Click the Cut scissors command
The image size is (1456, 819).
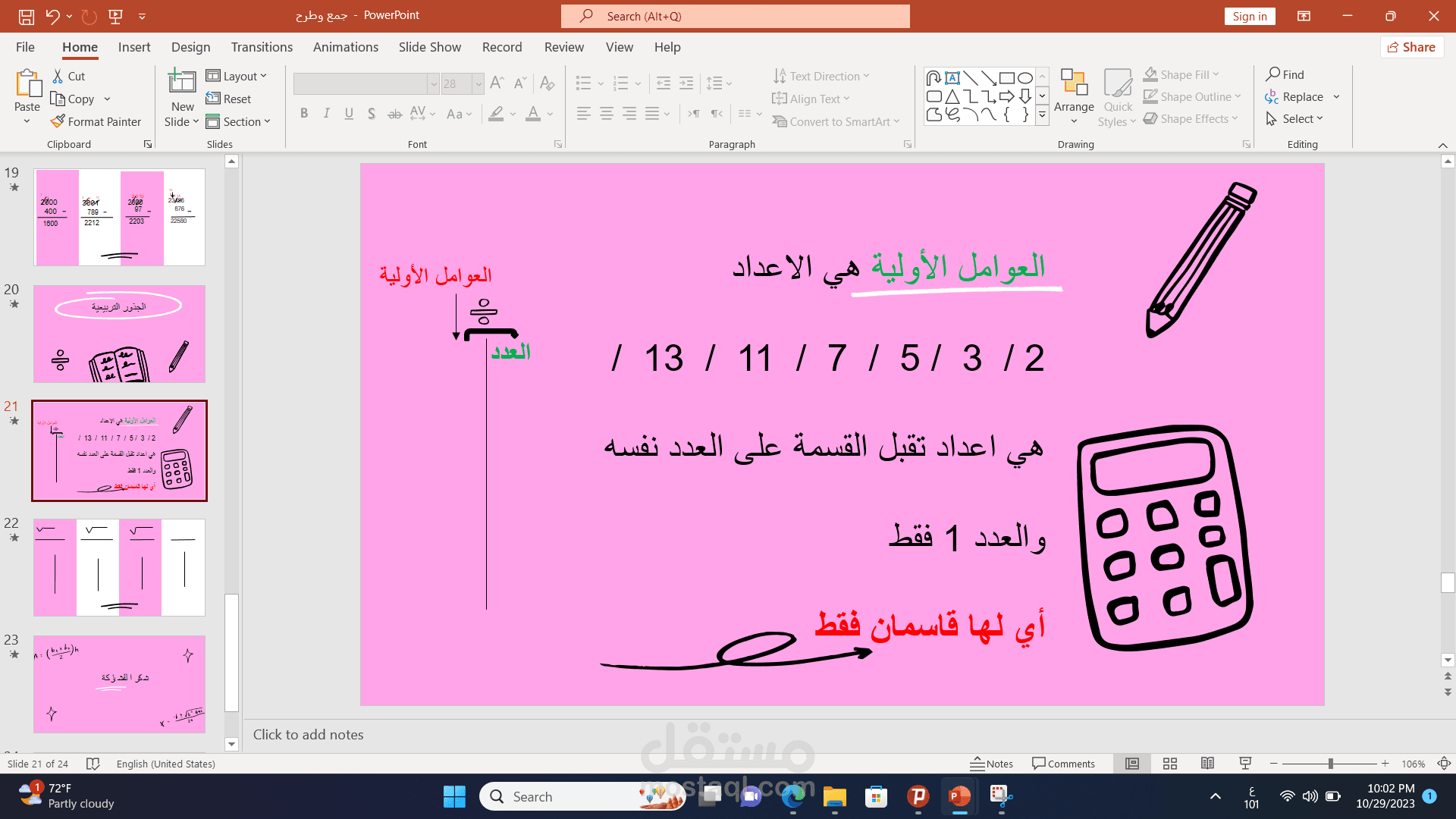coord(68,76)
